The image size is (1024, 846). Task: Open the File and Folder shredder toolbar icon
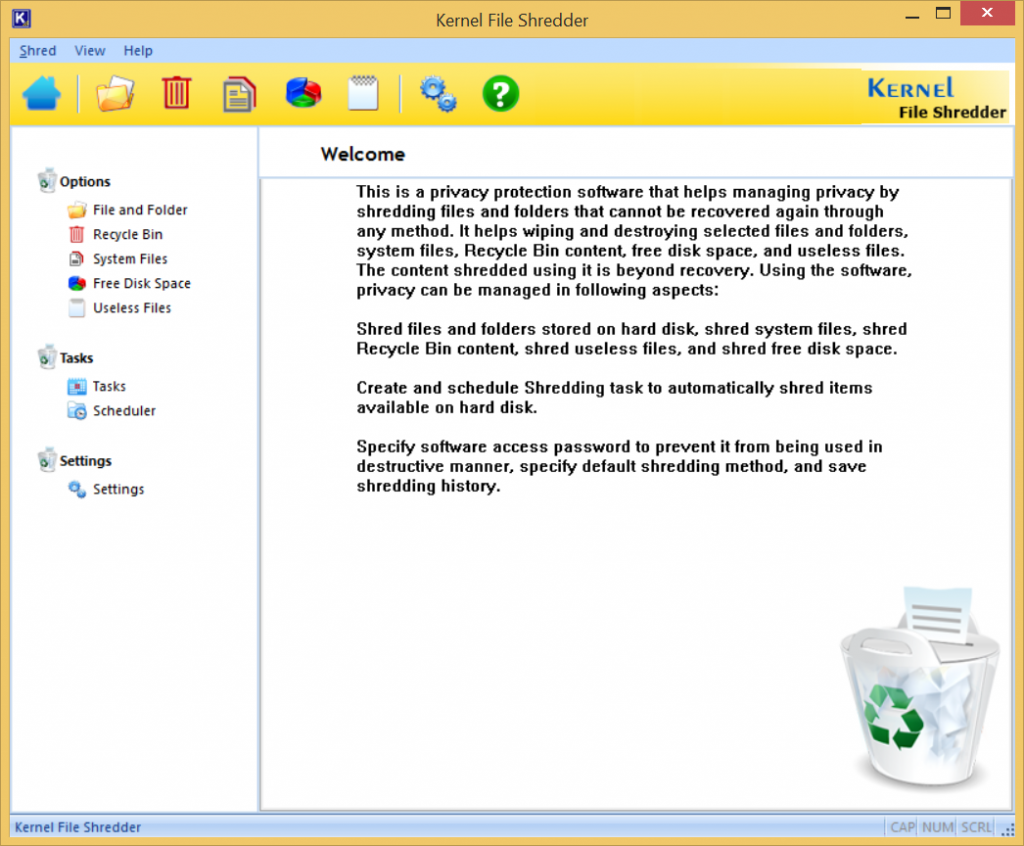(x=115, y=93)
